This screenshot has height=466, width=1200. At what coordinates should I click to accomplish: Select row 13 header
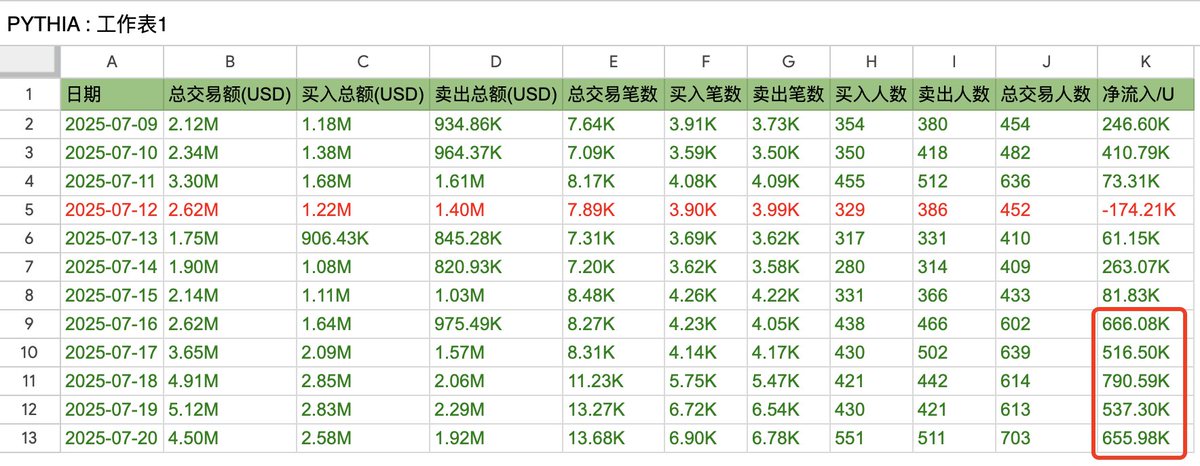click(x=30, y=438)
